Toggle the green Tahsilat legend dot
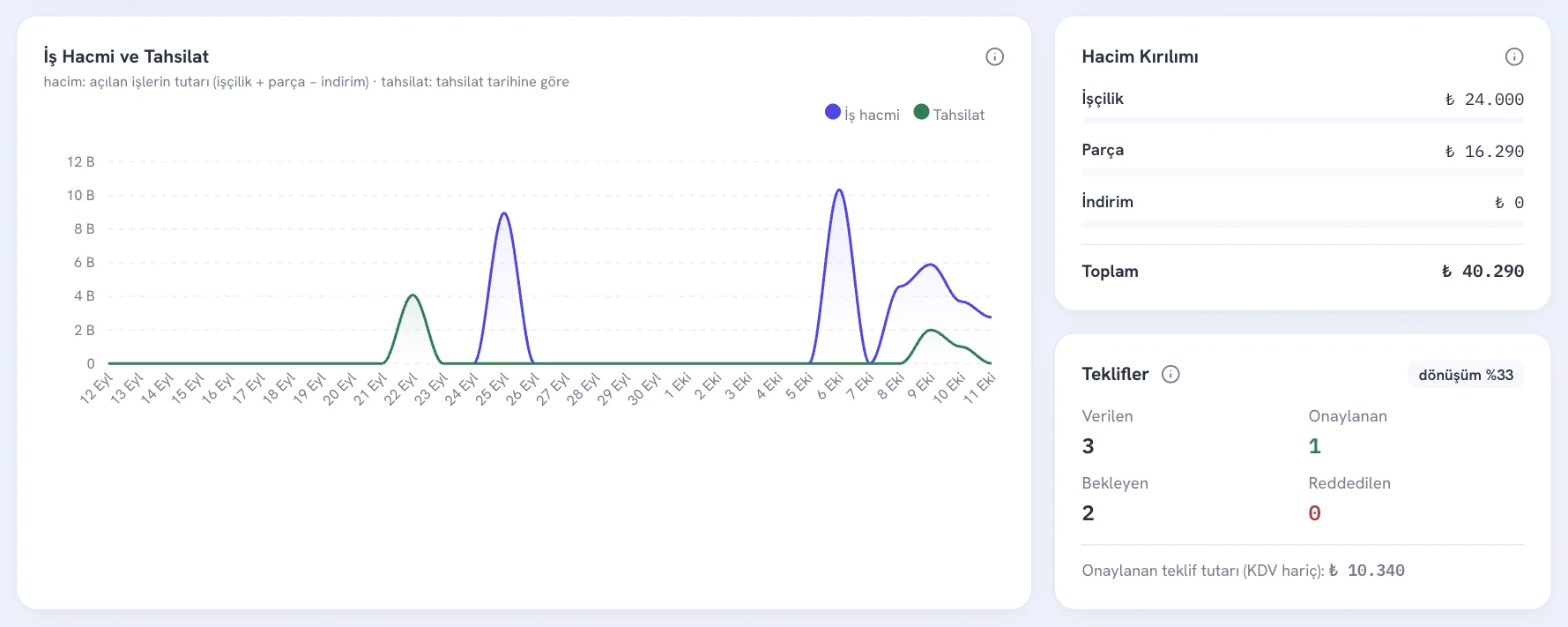This screenshot has height=627, width=1568. (922, 112)
